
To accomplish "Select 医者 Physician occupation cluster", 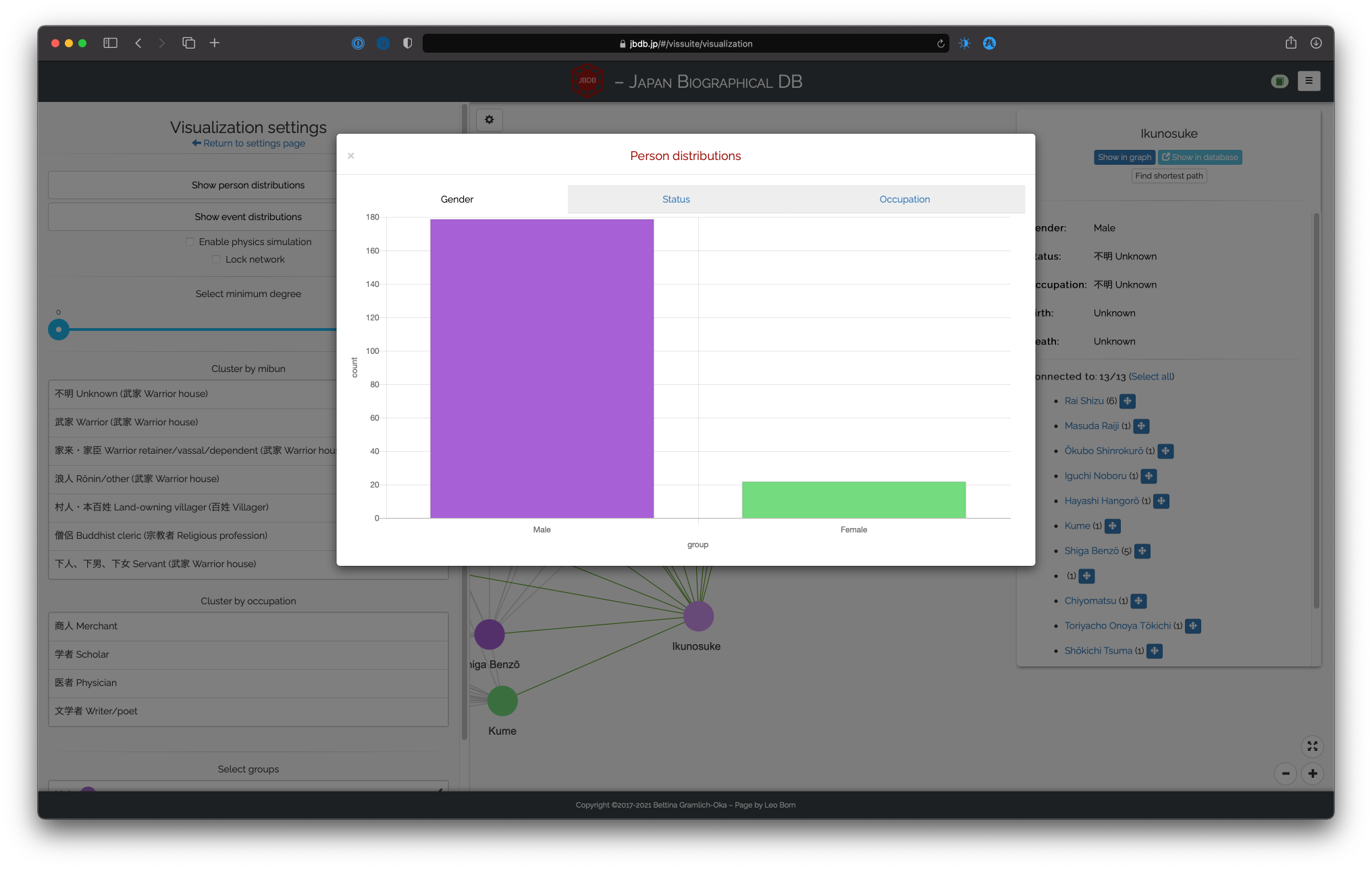I will click(248, 683).
